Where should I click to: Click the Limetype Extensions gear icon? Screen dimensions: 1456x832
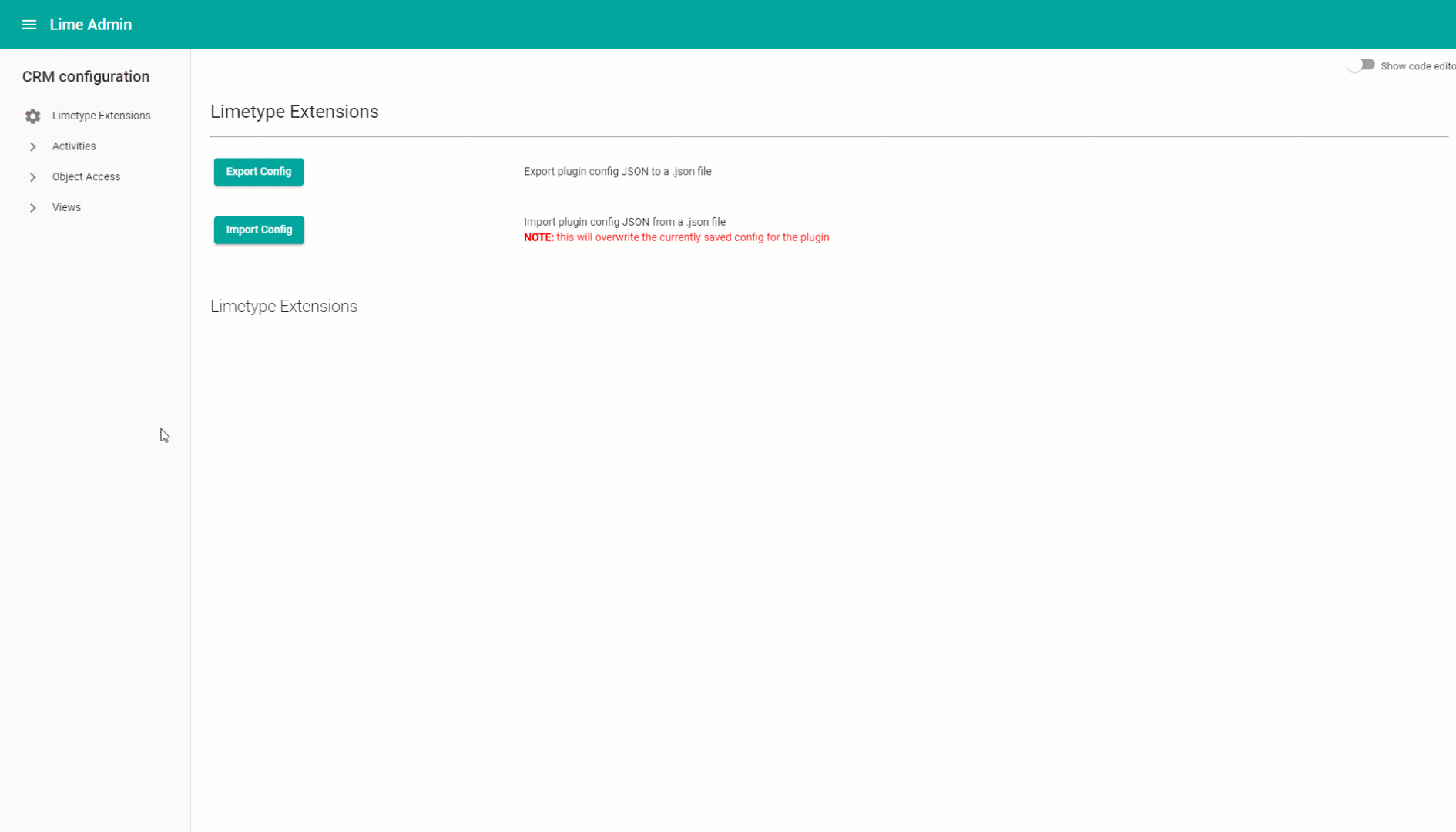click(32, 116)
